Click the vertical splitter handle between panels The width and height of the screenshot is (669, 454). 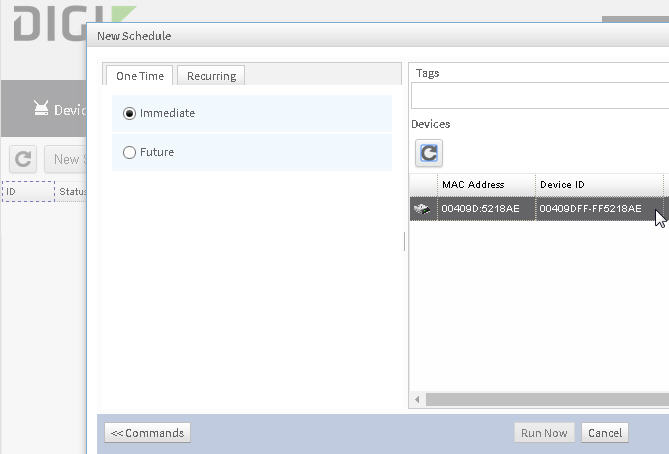click(404, 241)
